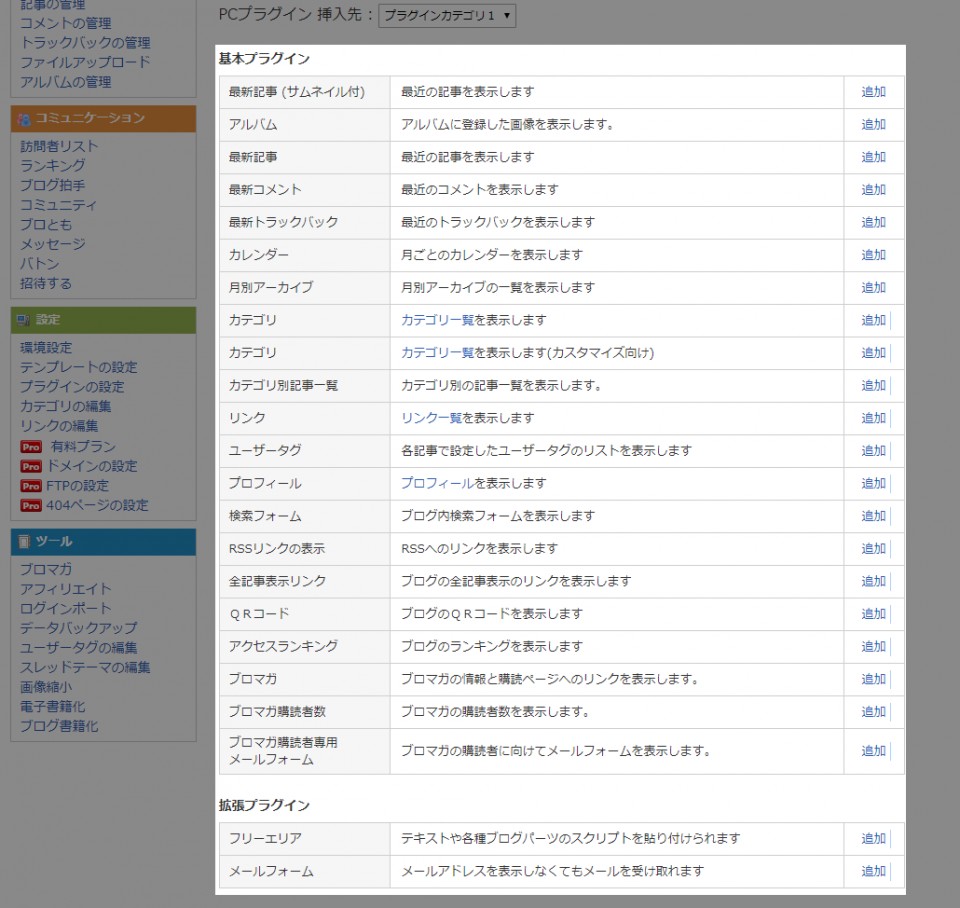Open メッセージ in sidebar
Screen dimensions: 960x908
click(53, 244)
